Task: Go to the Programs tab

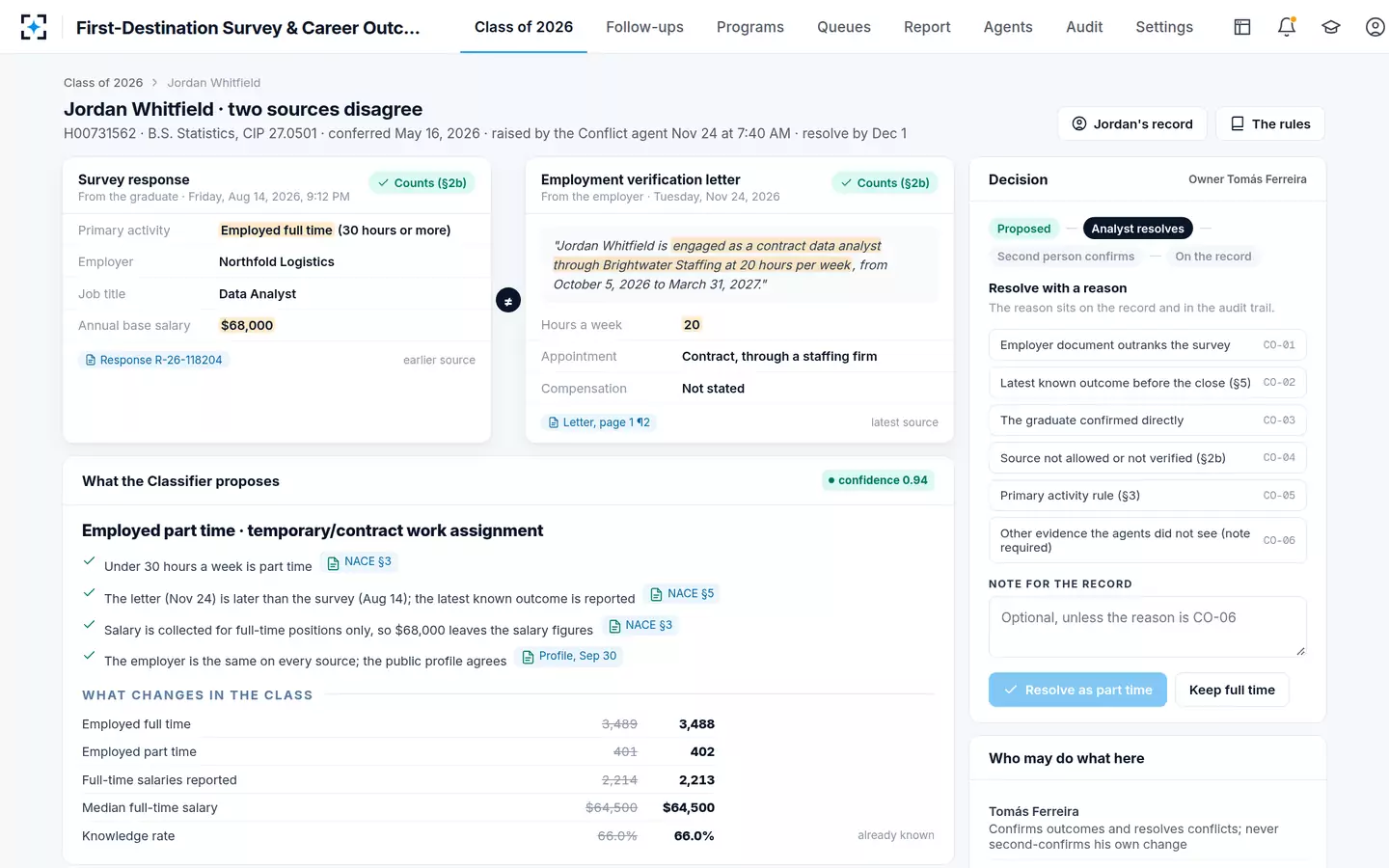Action: (x=750, y=27)
